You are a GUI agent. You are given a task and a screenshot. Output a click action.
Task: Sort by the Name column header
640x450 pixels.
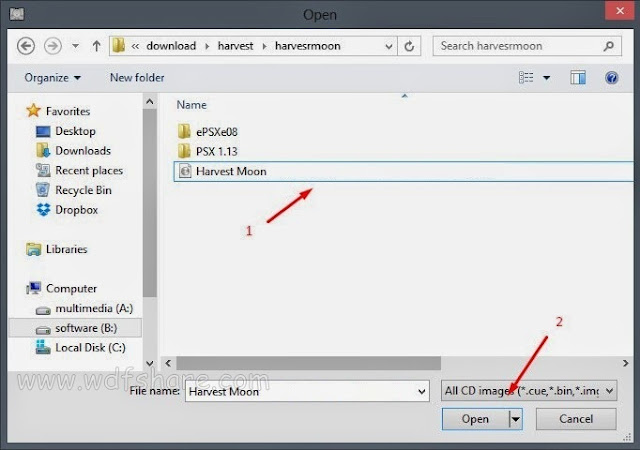(x=191, y=105)
